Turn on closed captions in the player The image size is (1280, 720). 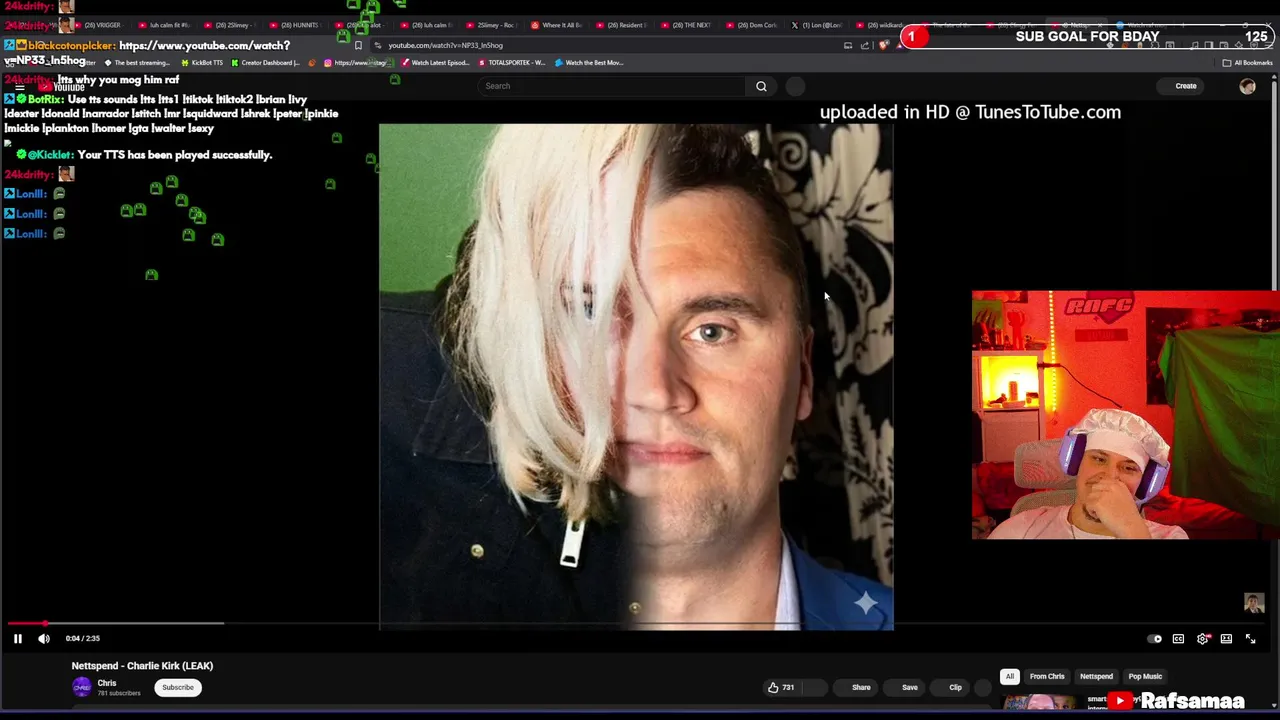tap(1178, 639)
